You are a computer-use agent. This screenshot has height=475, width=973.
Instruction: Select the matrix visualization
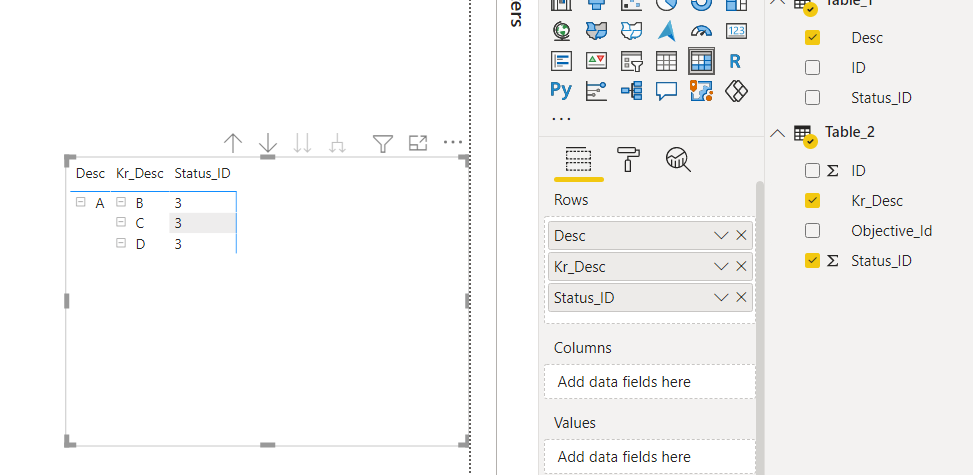click(x=701, y=61)
